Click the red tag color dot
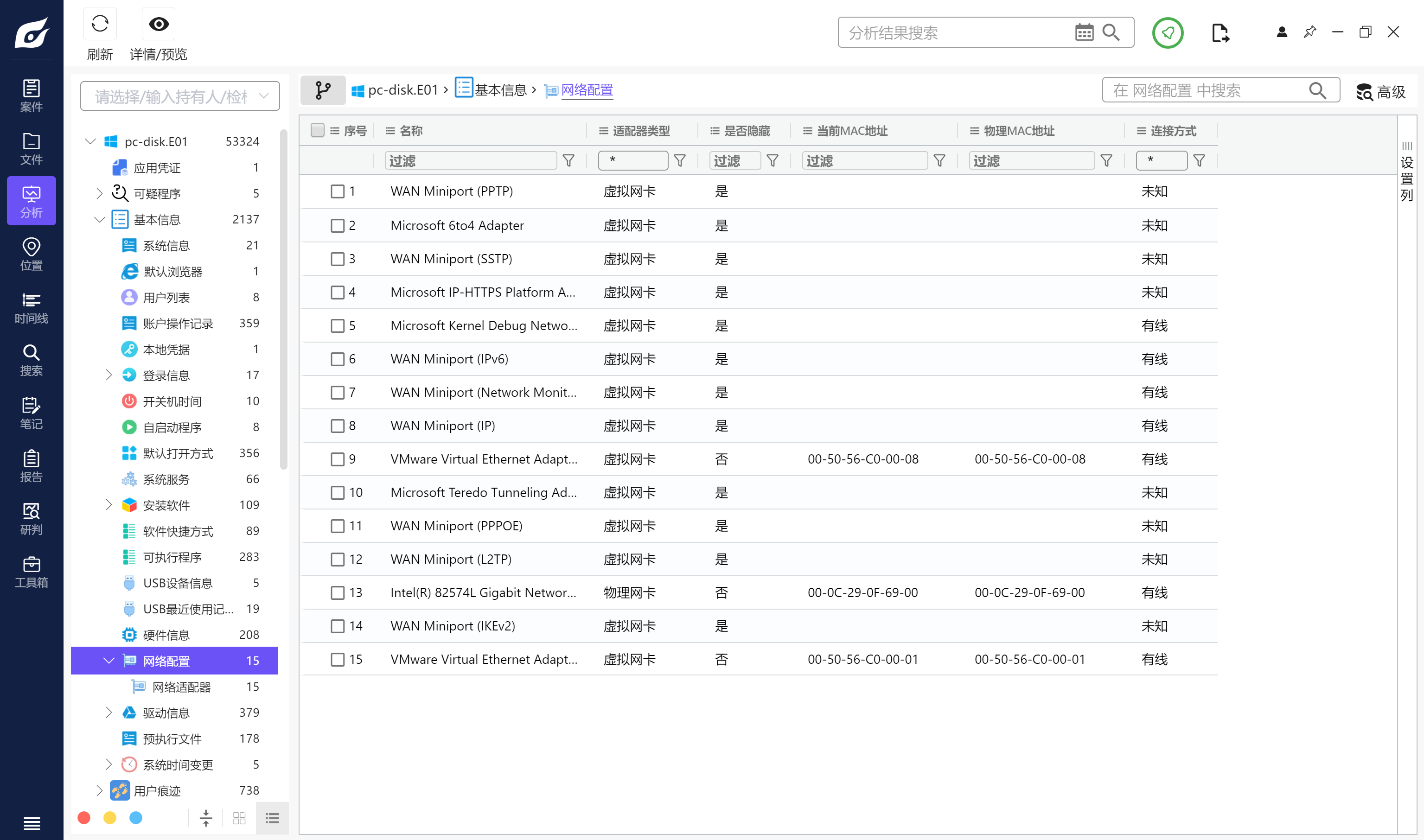Viewport: 1424px width, 840px height. click(84, 817)
